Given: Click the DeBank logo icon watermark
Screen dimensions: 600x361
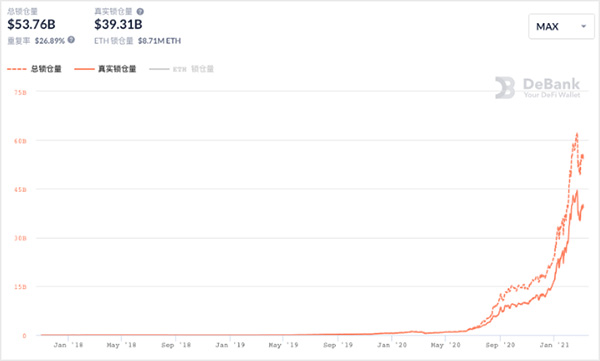Looking at the screenshot, I should (505, 88).
